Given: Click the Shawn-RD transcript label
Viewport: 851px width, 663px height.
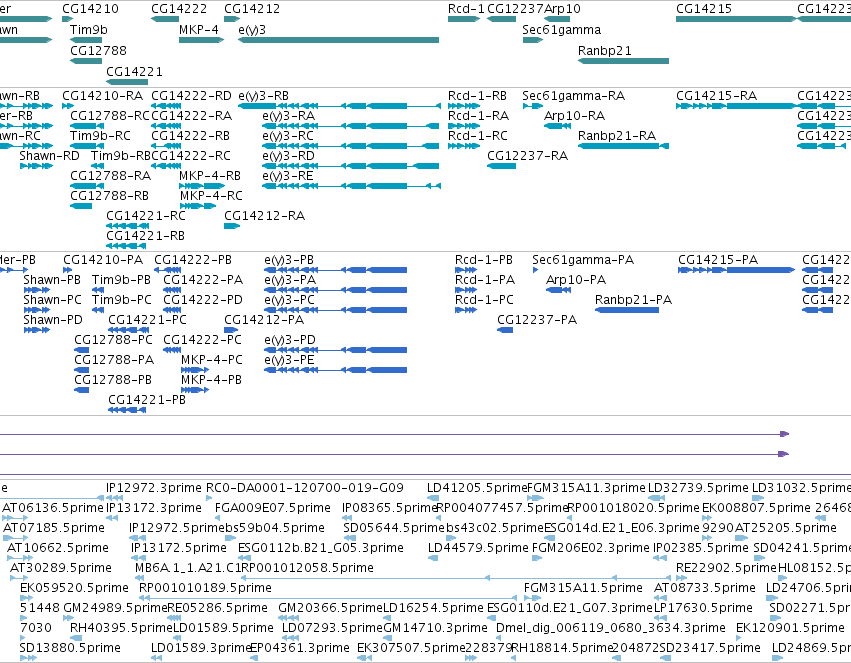Looking at the screenshot, I should pyautogui.click(x=49, y=156).
